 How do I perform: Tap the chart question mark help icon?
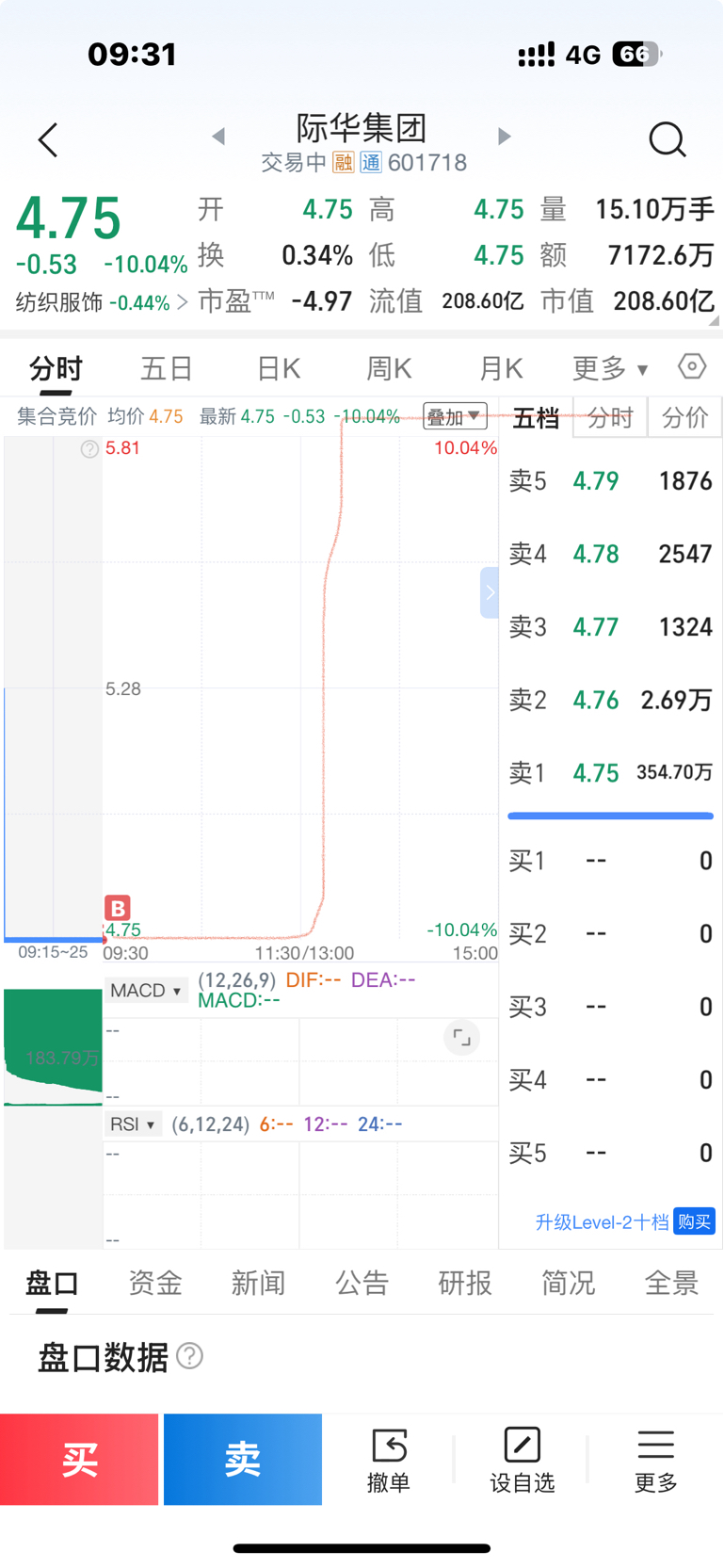pos(89,449)
